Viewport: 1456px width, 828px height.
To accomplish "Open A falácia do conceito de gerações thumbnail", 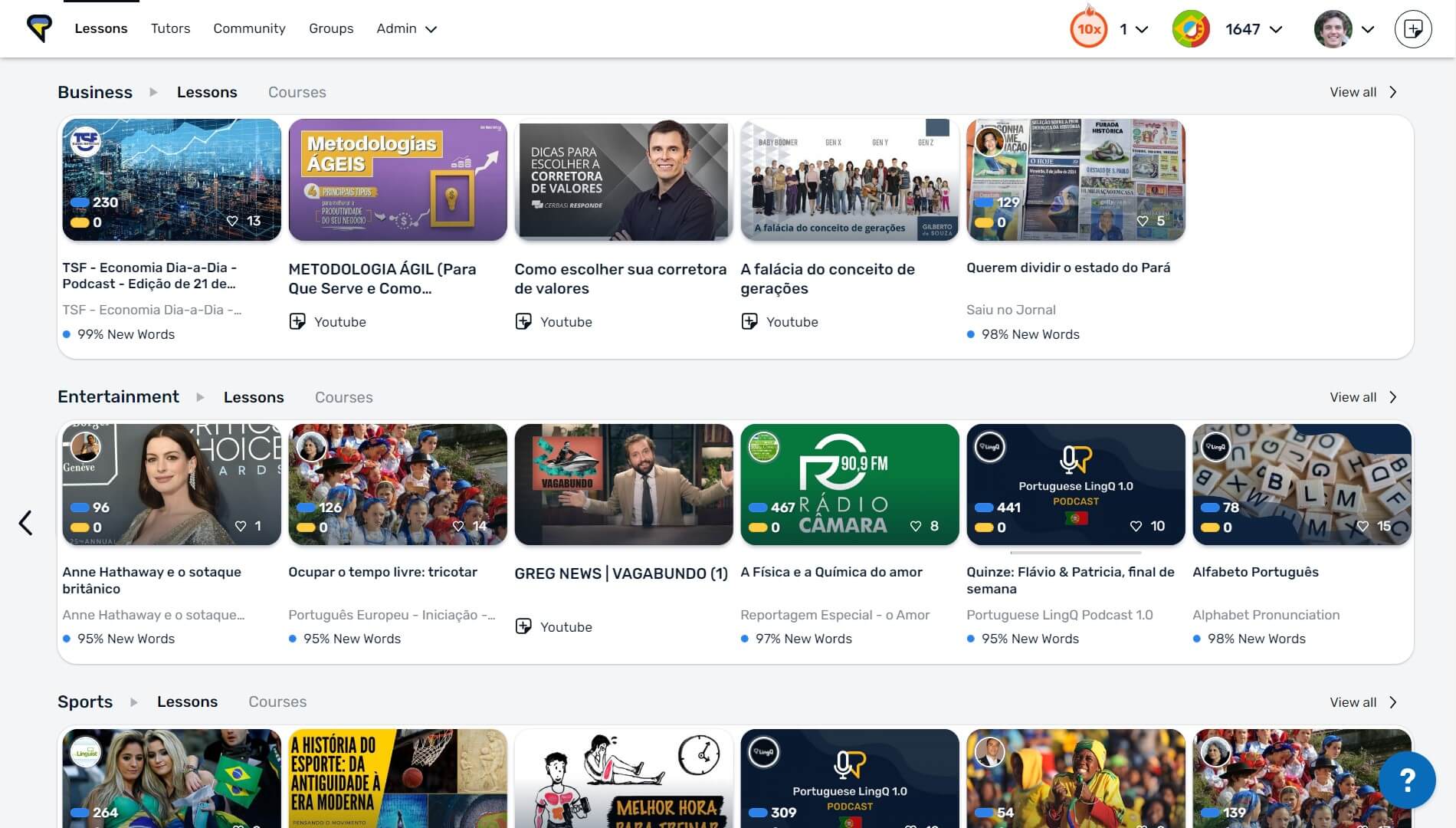I will click(x=850, y=179).
